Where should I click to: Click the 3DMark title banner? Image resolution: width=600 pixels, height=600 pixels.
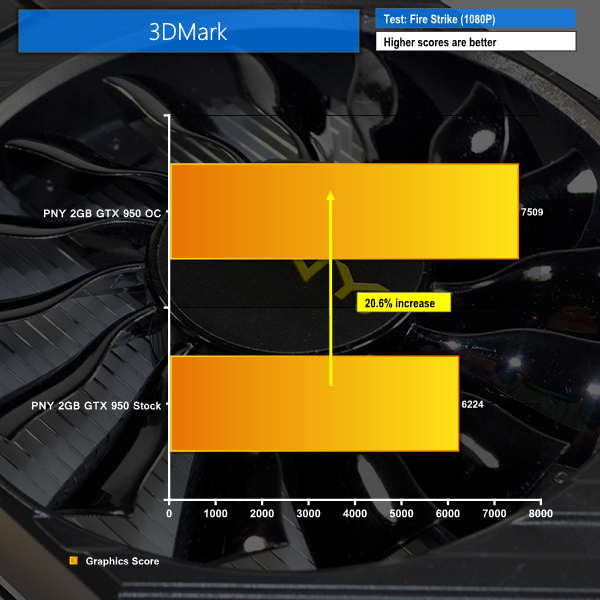click(x=189, y=31)
